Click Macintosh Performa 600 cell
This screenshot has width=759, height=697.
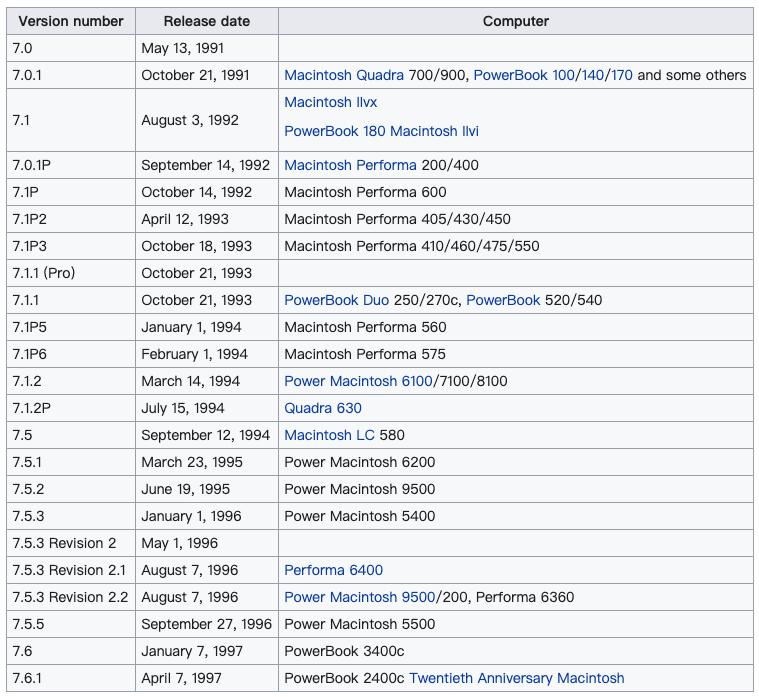pyautogui.click(x=516, y=192)
